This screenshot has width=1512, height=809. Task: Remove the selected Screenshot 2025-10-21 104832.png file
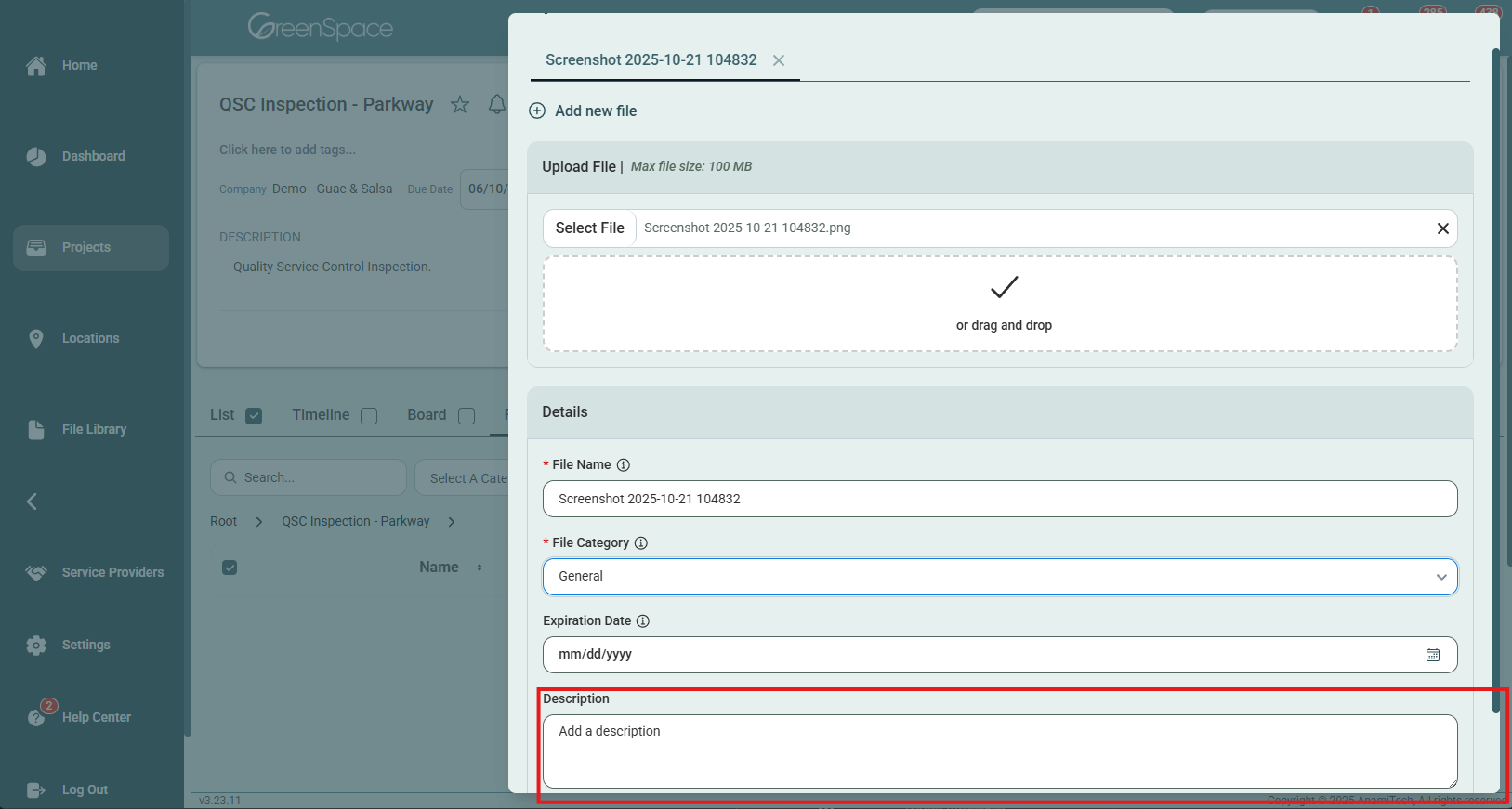[x=1443, y=228]
